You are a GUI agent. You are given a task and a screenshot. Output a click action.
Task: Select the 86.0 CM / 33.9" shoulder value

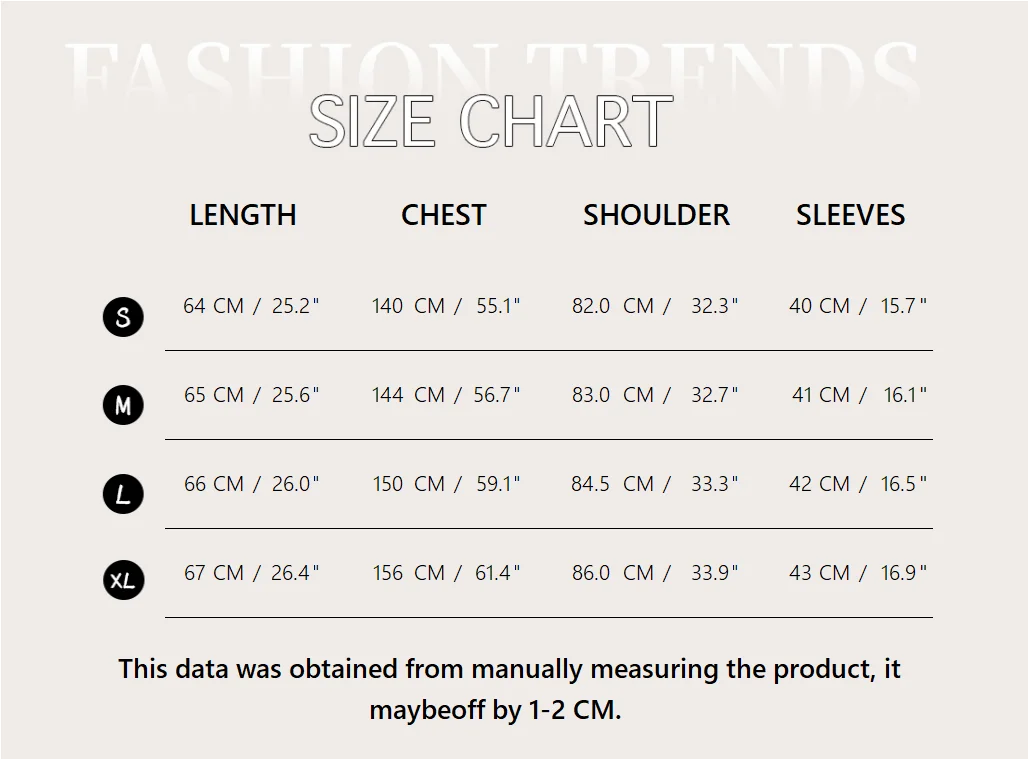(x=655, y=573)
